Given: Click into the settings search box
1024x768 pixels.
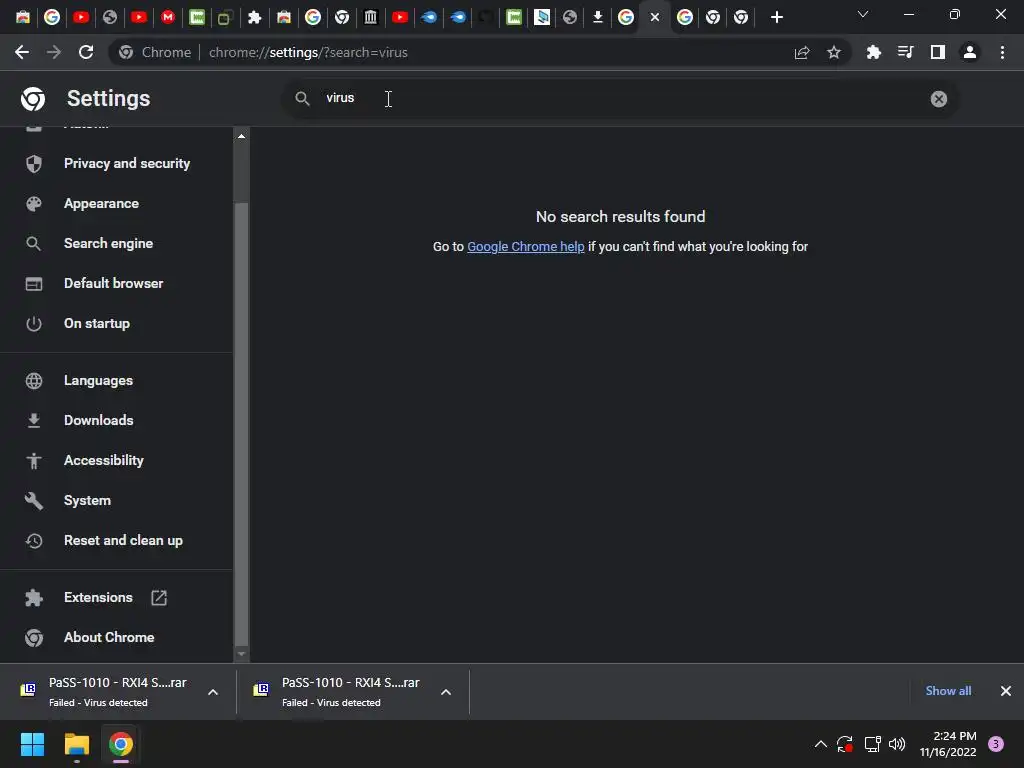Looking at the screenshot, I should (620, 99).
